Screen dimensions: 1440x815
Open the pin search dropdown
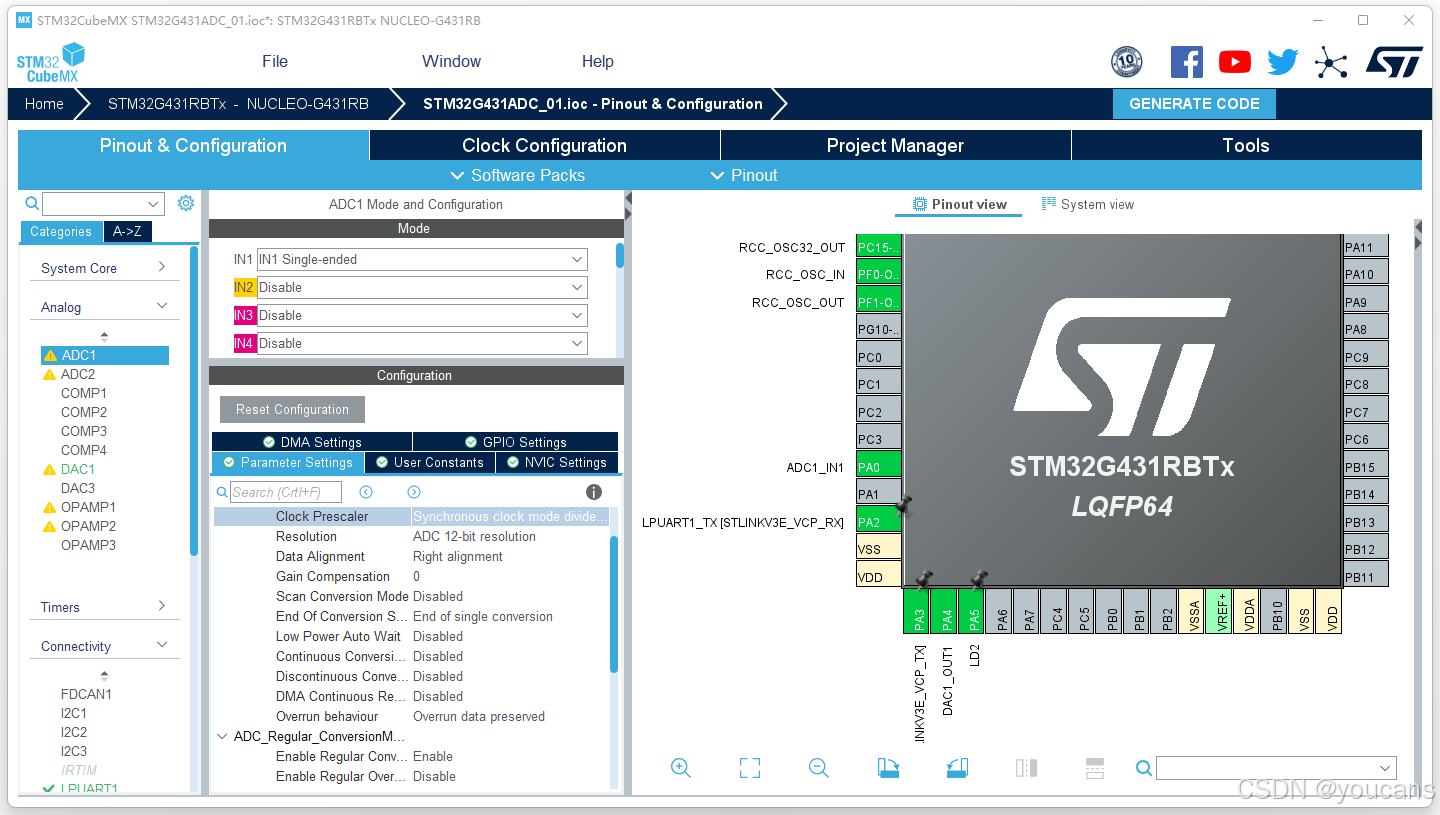click(1276, 768)
